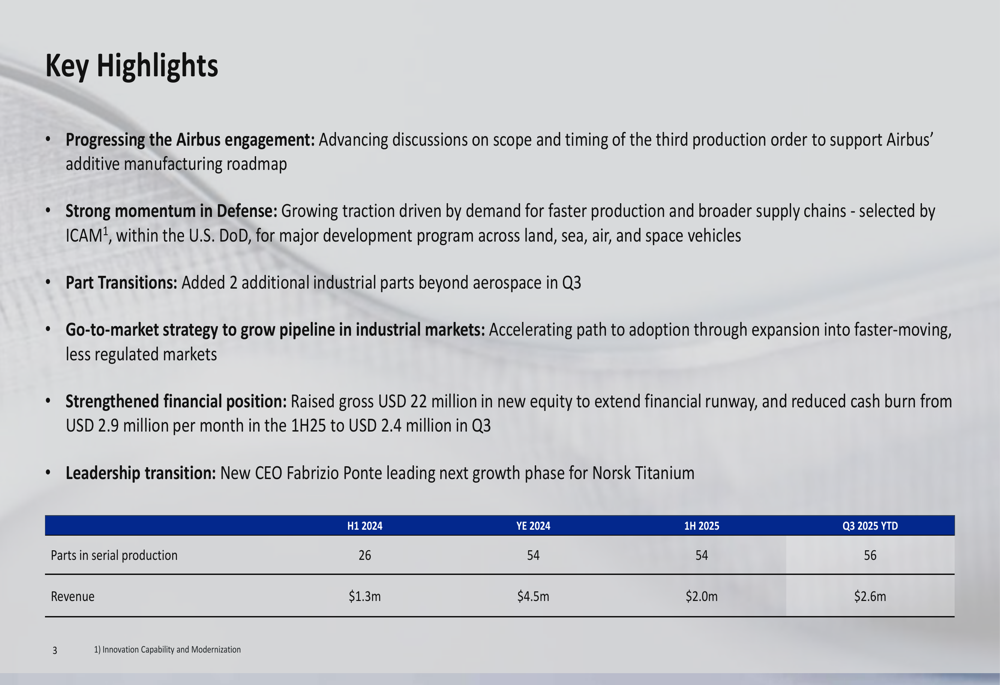Select the Part Transitions bullet heading
Viewport: 1000px width, 685px height.
point(121,283)
